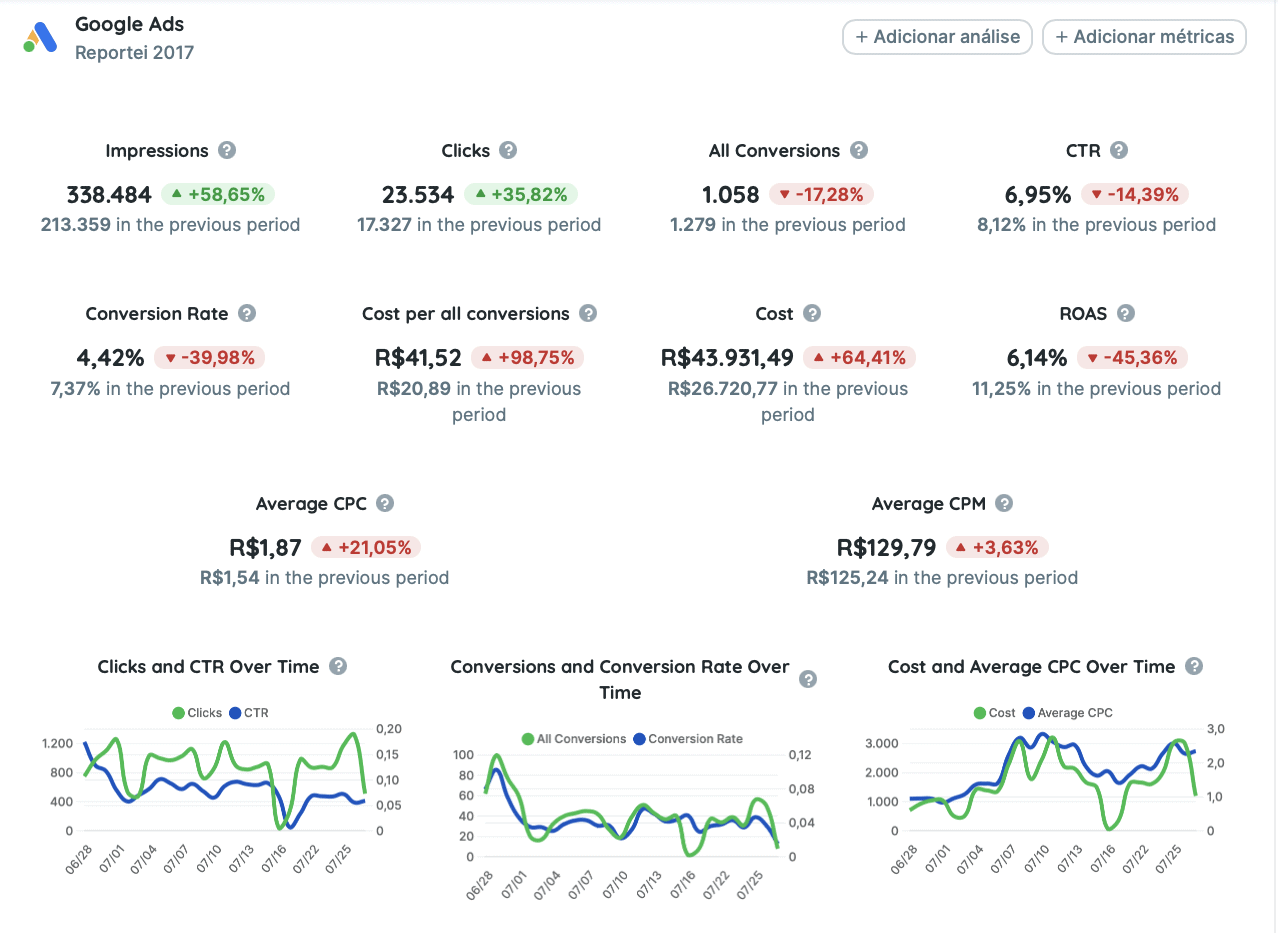Click the help icon beside Clicks
This screenshot has height=933, width=1278.
click(510, 150)
